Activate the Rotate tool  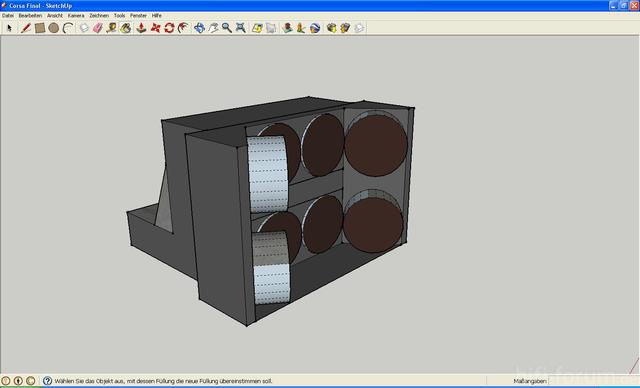(x=169, y=28)
